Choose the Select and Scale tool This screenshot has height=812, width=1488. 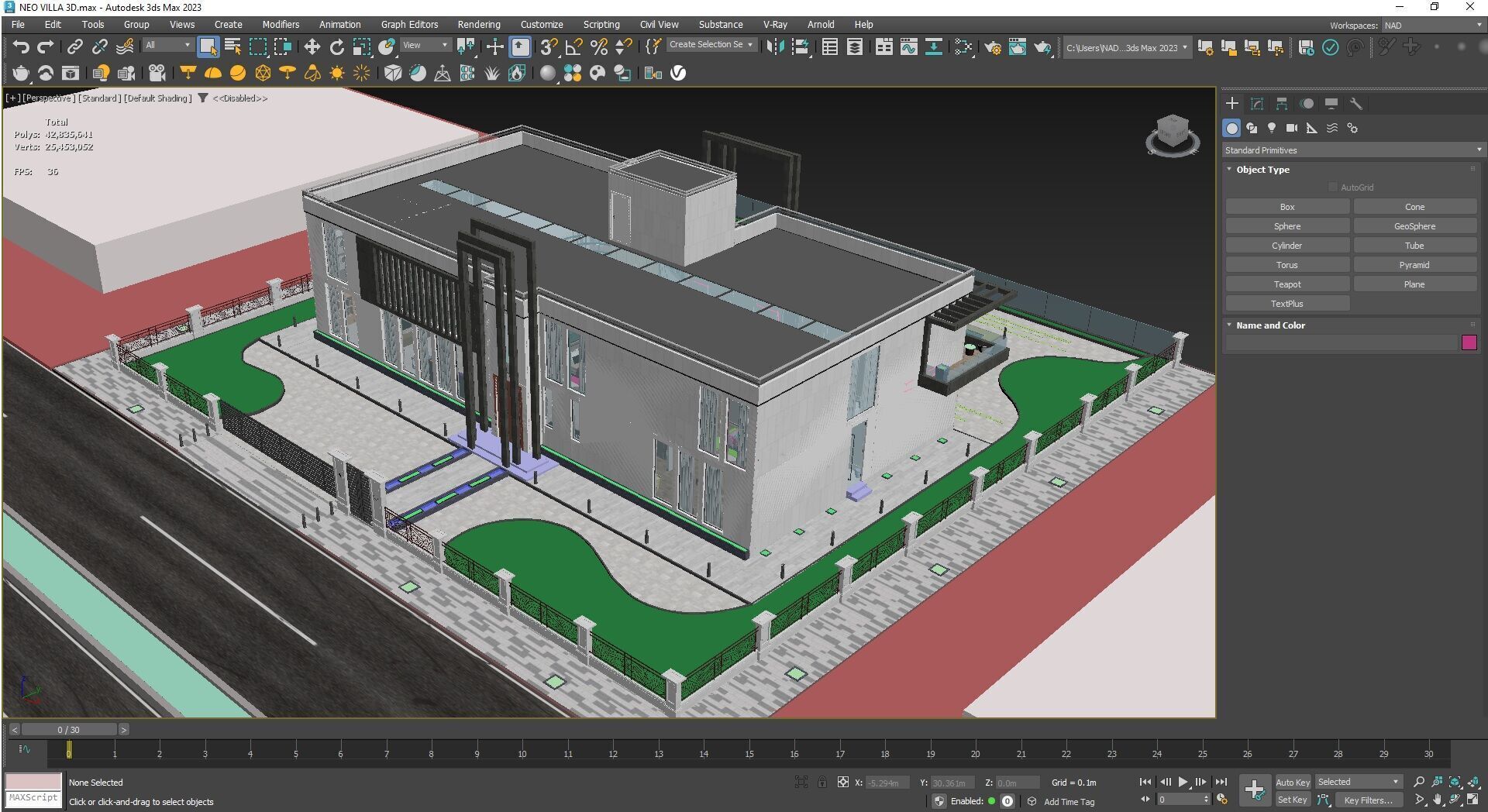(x=361, y=47)
